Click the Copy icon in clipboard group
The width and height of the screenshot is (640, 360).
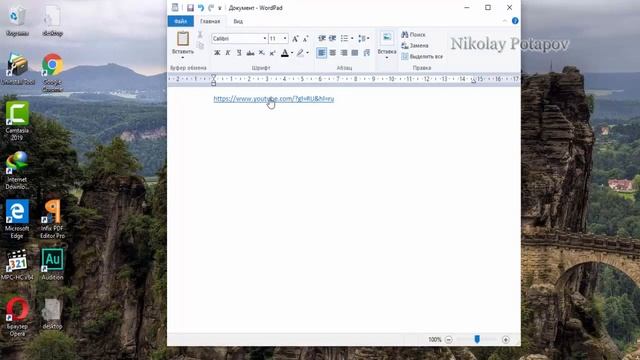200,45
